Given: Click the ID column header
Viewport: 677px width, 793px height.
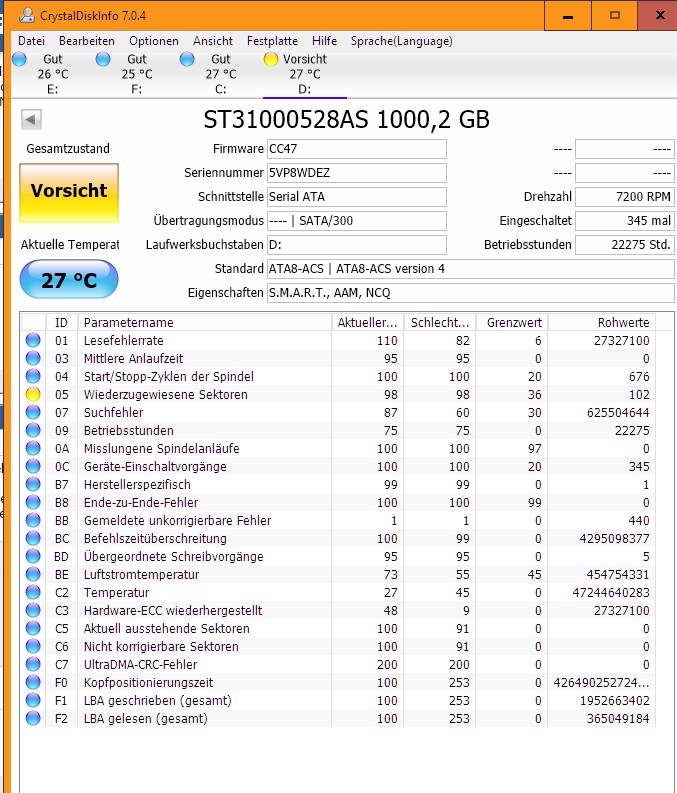Looking at the screenshot, I should (62, 323).
